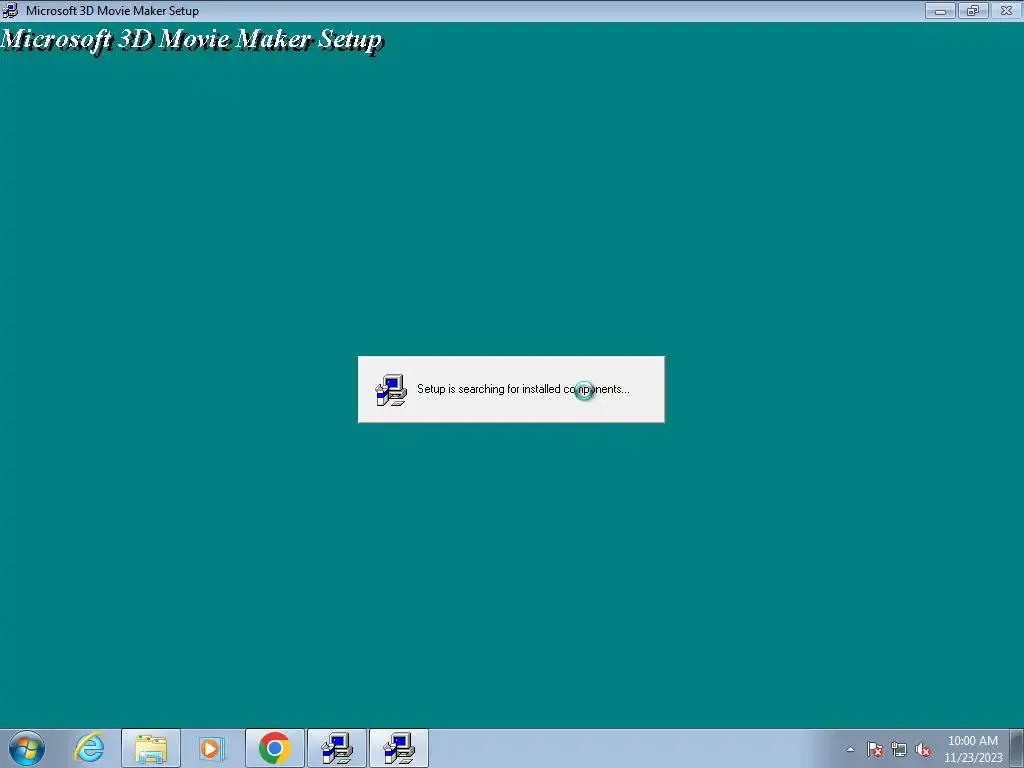Image resolution: width=1024 pixels, height=768 pixels.
Task: Select the first Setup taskbar button
Action: point(337,748)
